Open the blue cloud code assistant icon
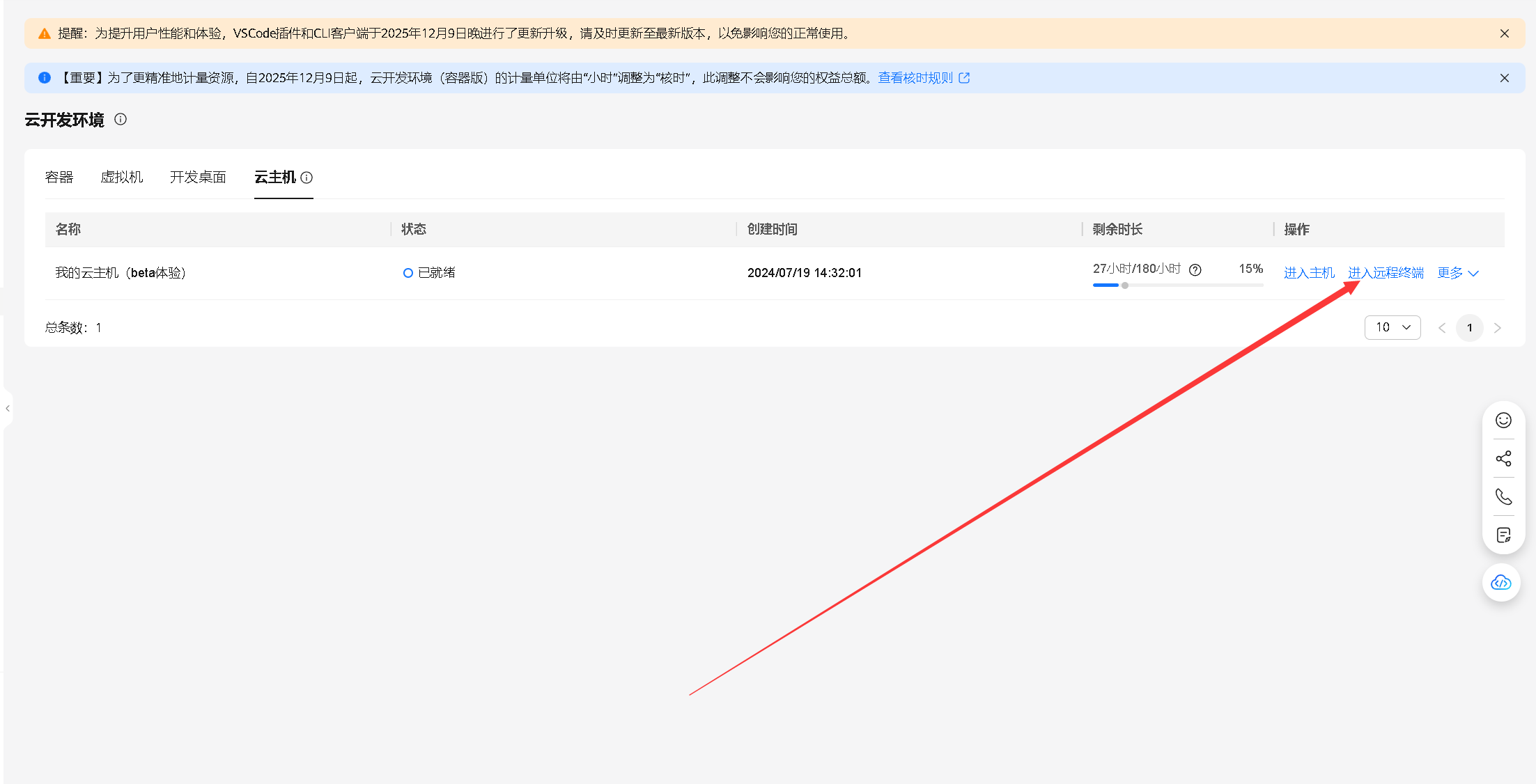 (x=1501, y=583)
